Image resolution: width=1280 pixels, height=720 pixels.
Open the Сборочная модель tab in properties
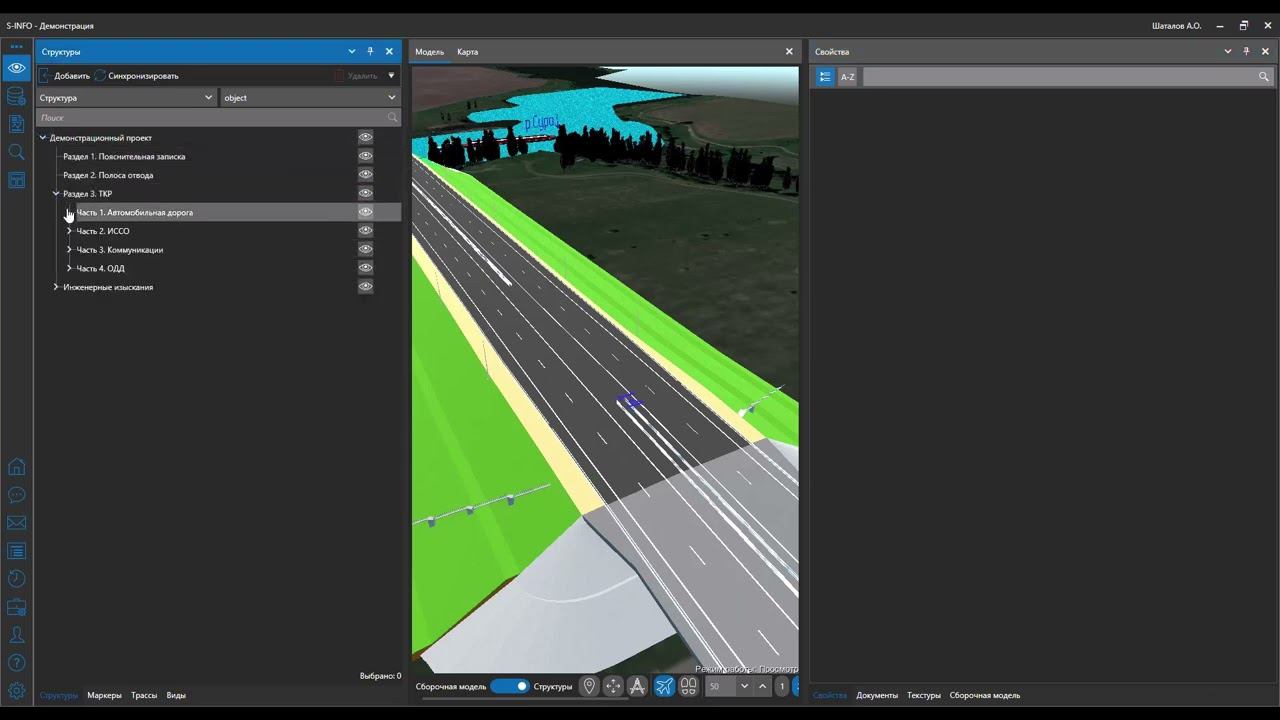(985, 695)
